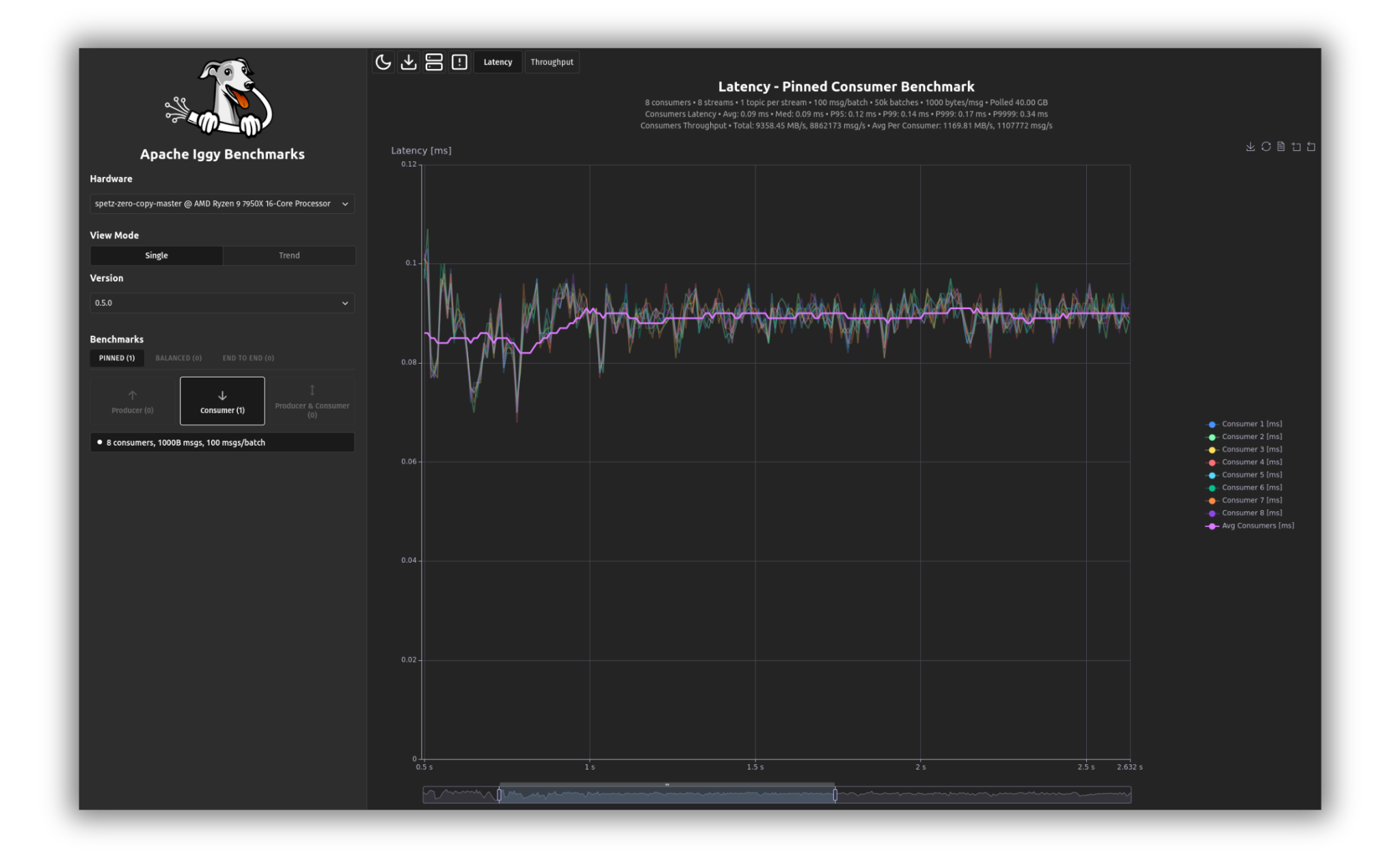The width and height of the screenshot is (1400, 858).
Task: Open the chart data view icon
Action: tap(1280, 146)
